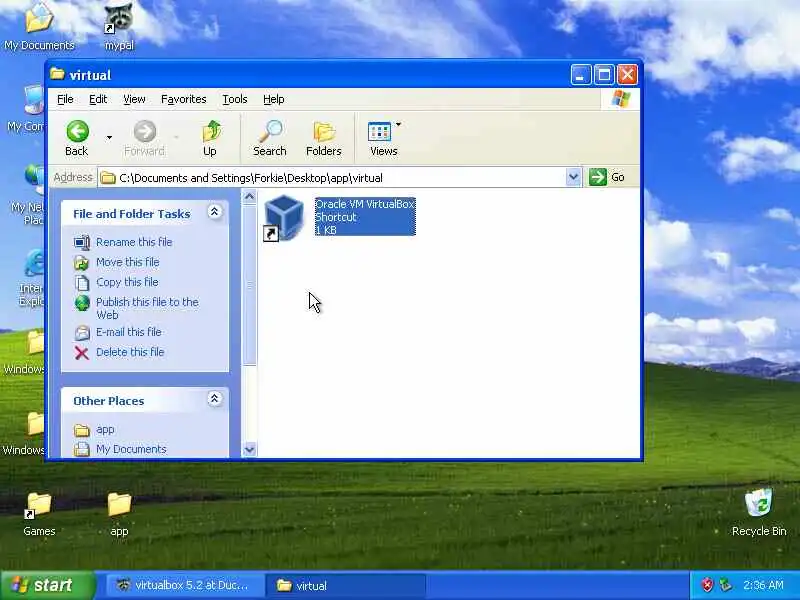The image size is (800, 600).
Task: Select the Recycle Bin icon
Action: click(759, 512)
